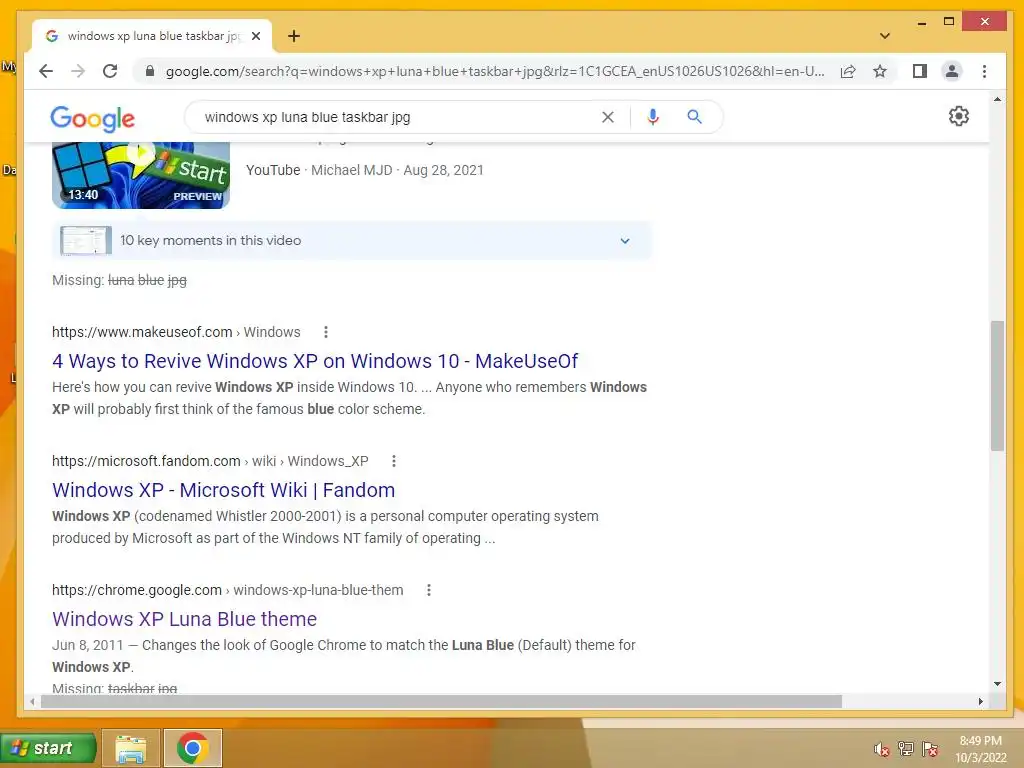The width and height of the screenshot is (1024, 768).
Task: Click the https://chrome.google.com URL text
Action: click(x=137, y=590)
